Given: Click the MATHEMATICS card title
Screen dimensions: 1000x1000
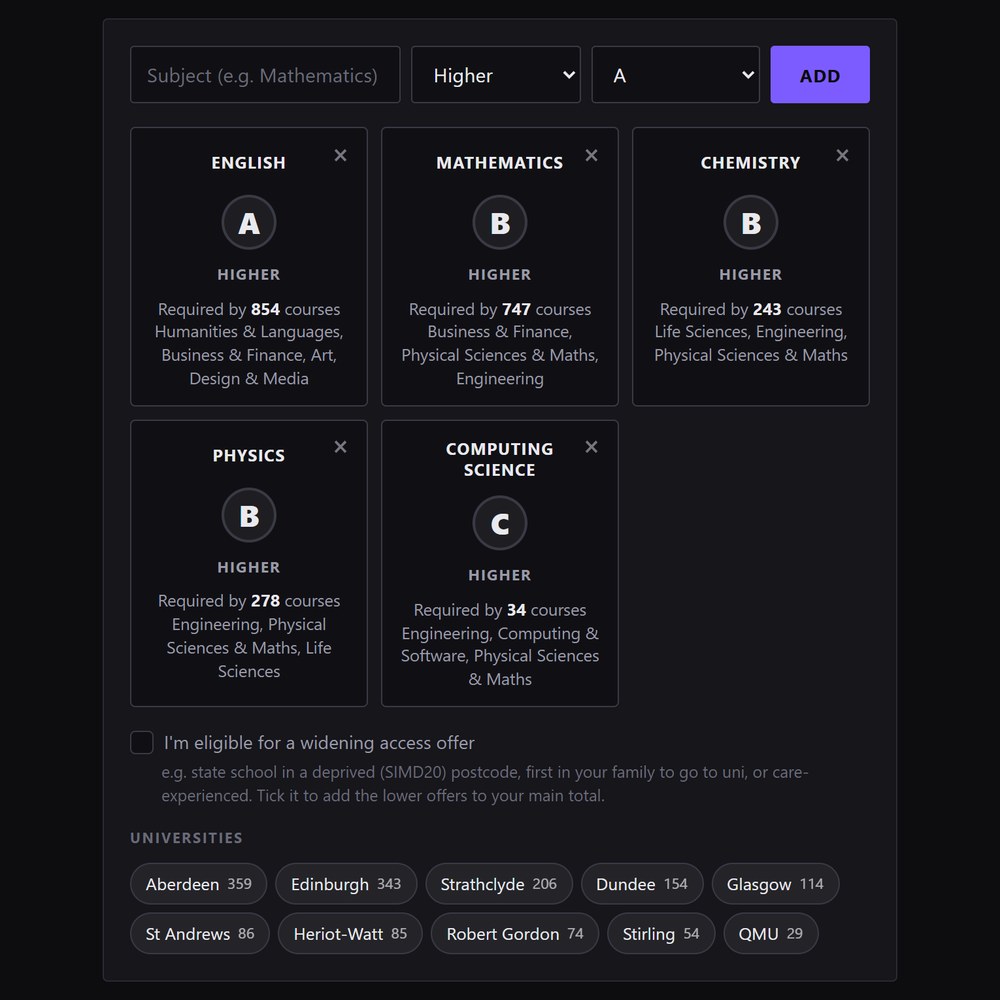Looking at the screenshot, I should pyautogui.click(x=500, y=163).
